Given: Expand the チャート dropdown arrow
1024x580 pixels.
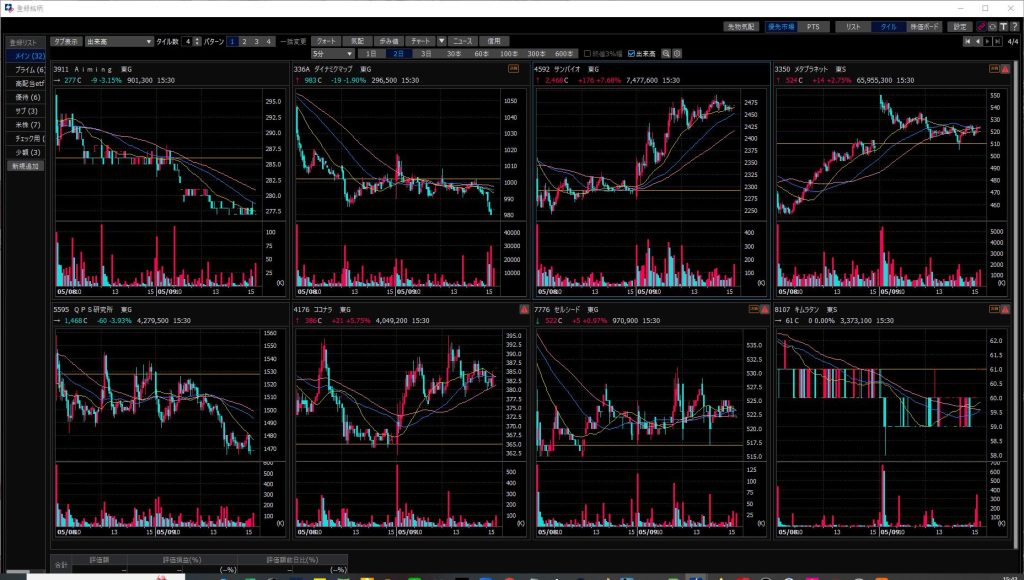Looking at the screenshot, I should tap(441, 41).
